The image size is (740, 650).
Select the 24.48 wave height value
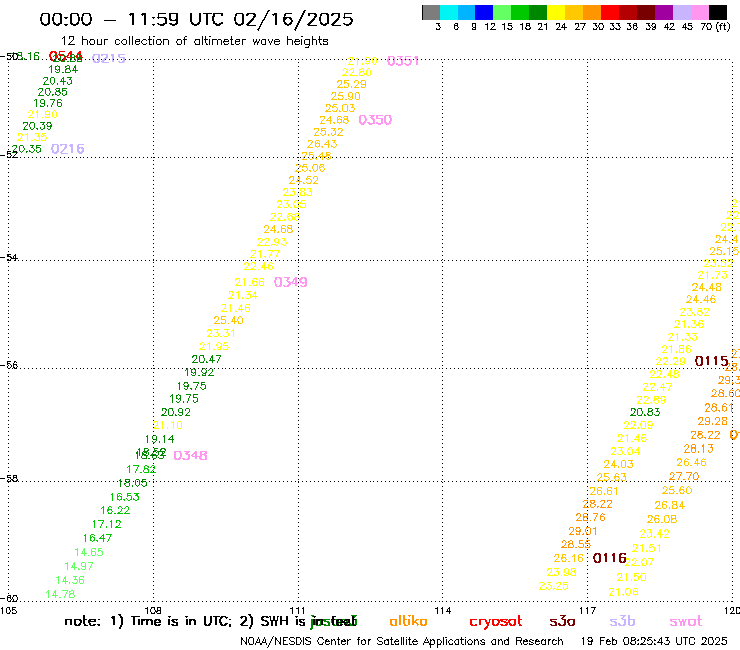[x=706, y=287]
